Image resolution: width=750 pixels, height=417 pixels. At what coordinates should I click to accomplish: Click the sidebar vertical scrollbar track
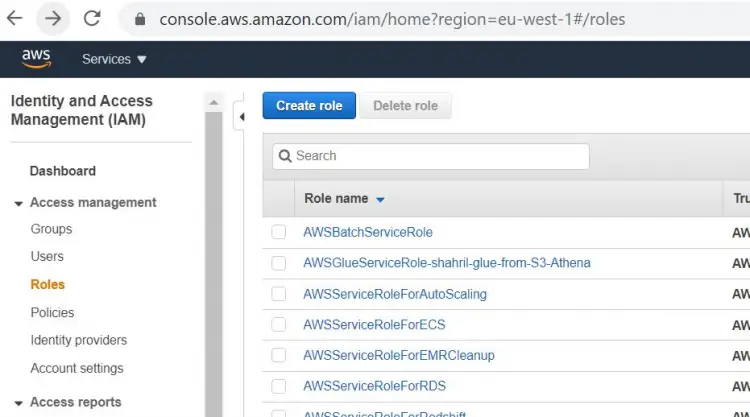pos(214,264)
